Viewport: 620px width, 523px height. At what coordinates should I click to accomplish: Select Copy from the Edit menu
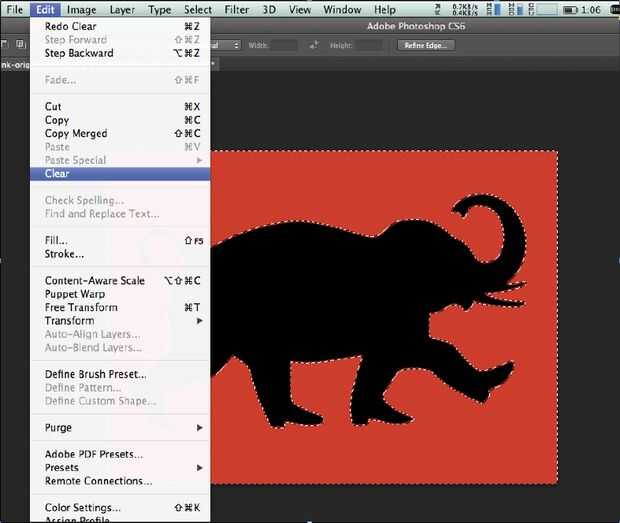click(x=120, y=120)
